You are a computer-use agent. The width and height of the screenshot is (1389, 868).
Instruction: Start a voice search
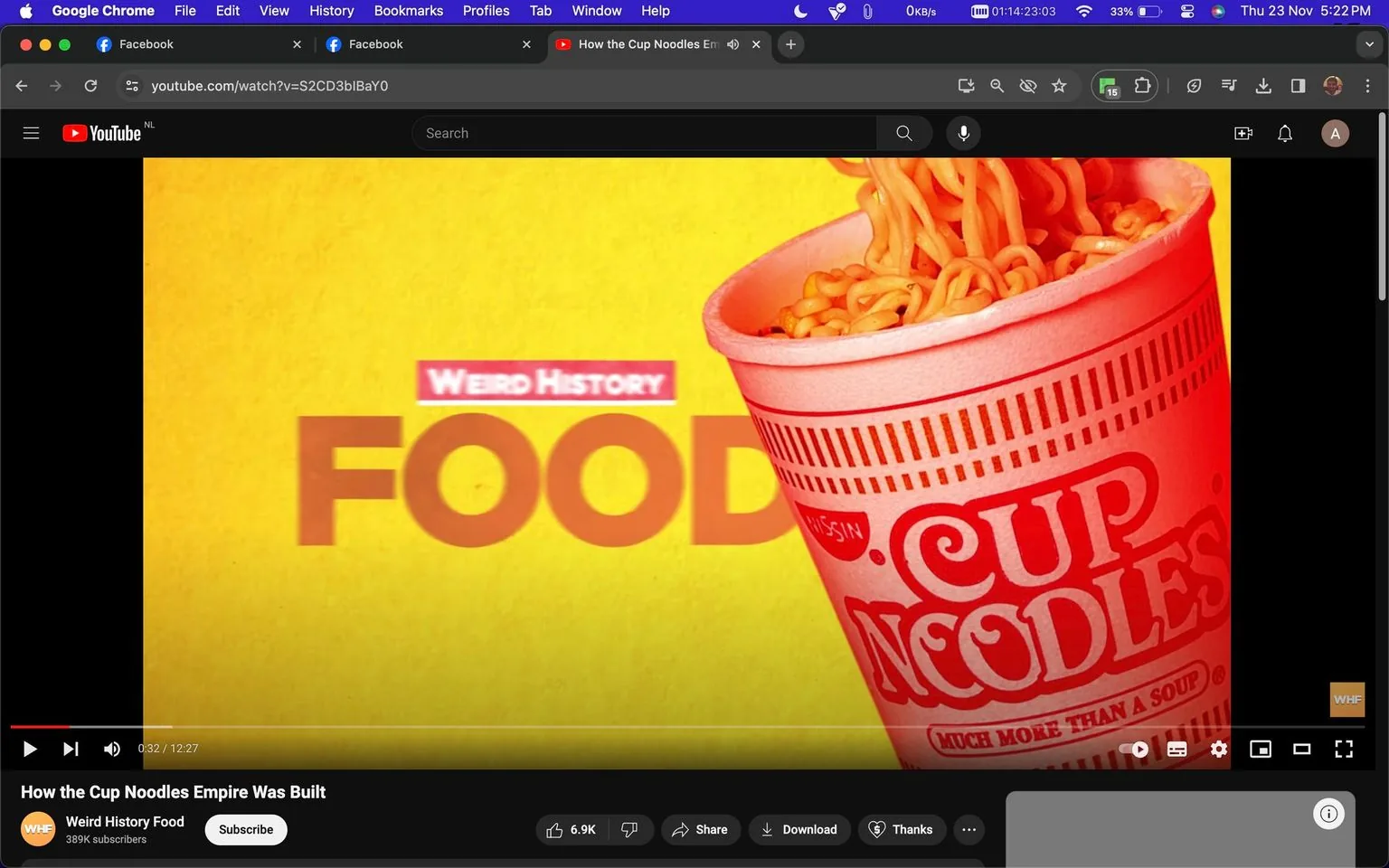point(963,133)
